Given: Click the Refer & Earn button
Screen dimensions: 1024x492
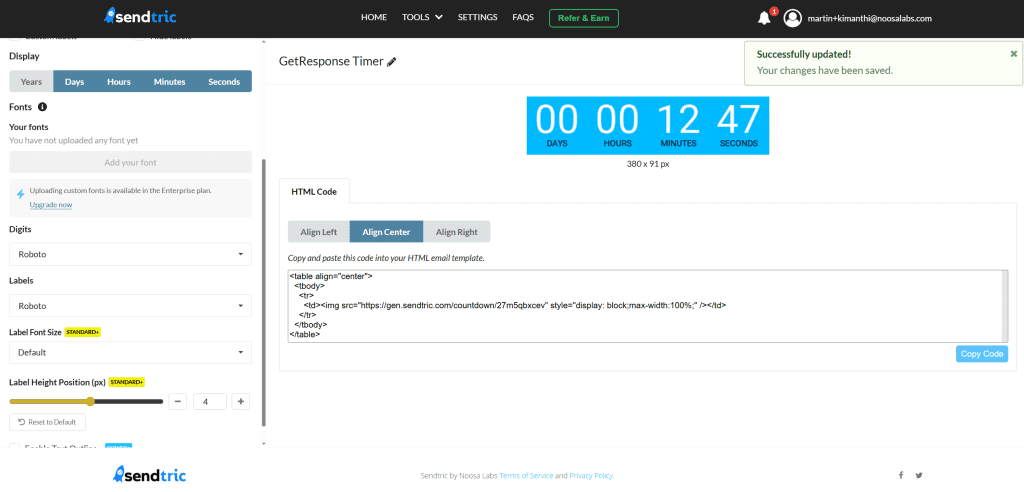Looking at the screenshot, I should click(584, 18).
